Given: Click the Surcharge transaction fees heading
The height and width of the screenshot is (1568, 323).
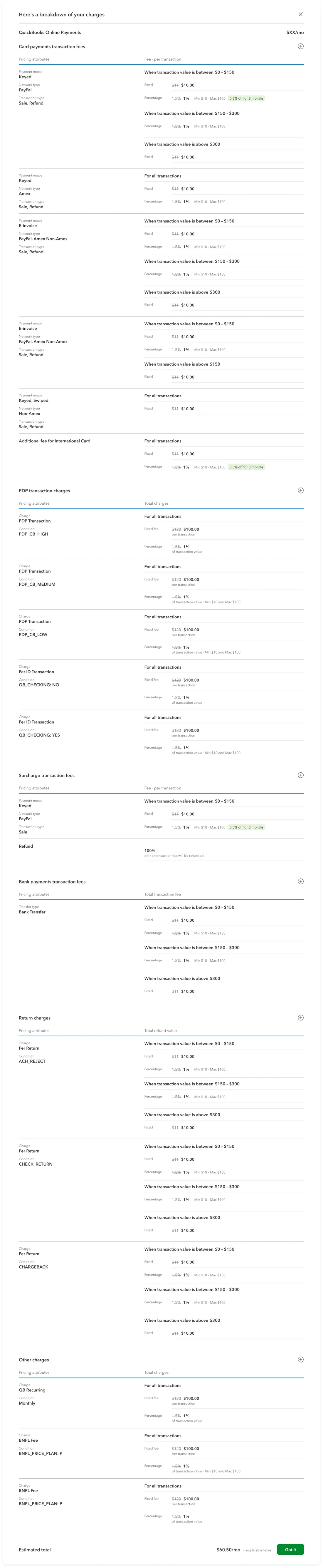Looking at the screenshot, I should (47, 776).
